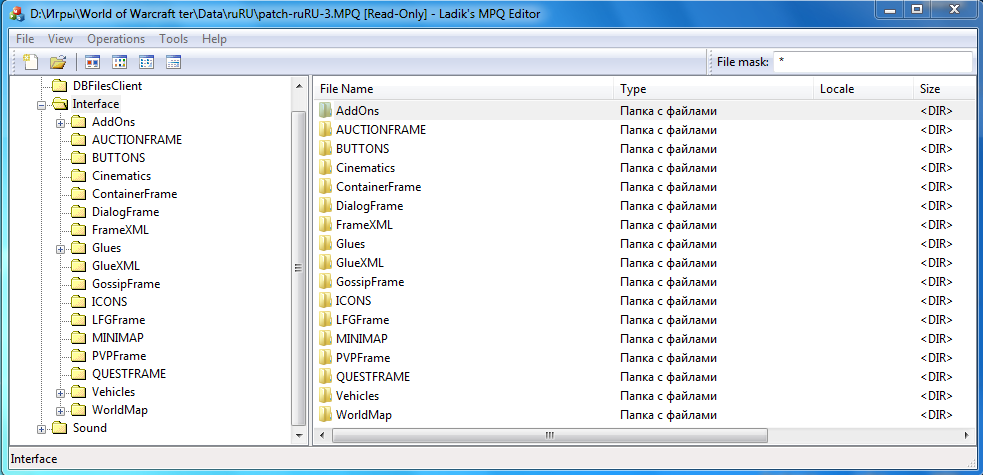
Task: Click the ContainerFrame folder icon in file list
Action: (x=325, y=187)
